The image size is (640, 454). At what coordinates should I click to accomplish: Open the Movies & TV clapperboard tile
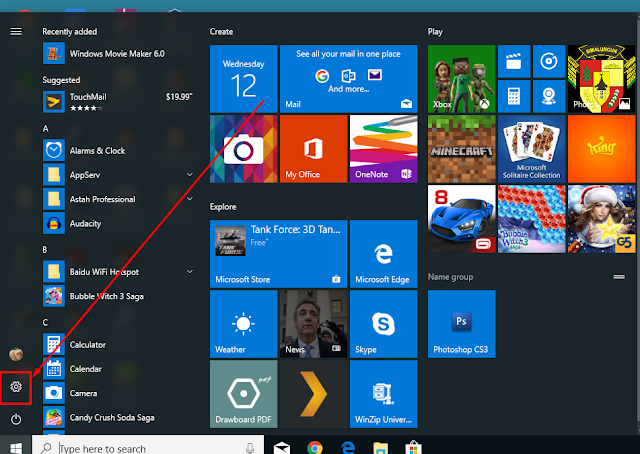(x=514, y=62)
